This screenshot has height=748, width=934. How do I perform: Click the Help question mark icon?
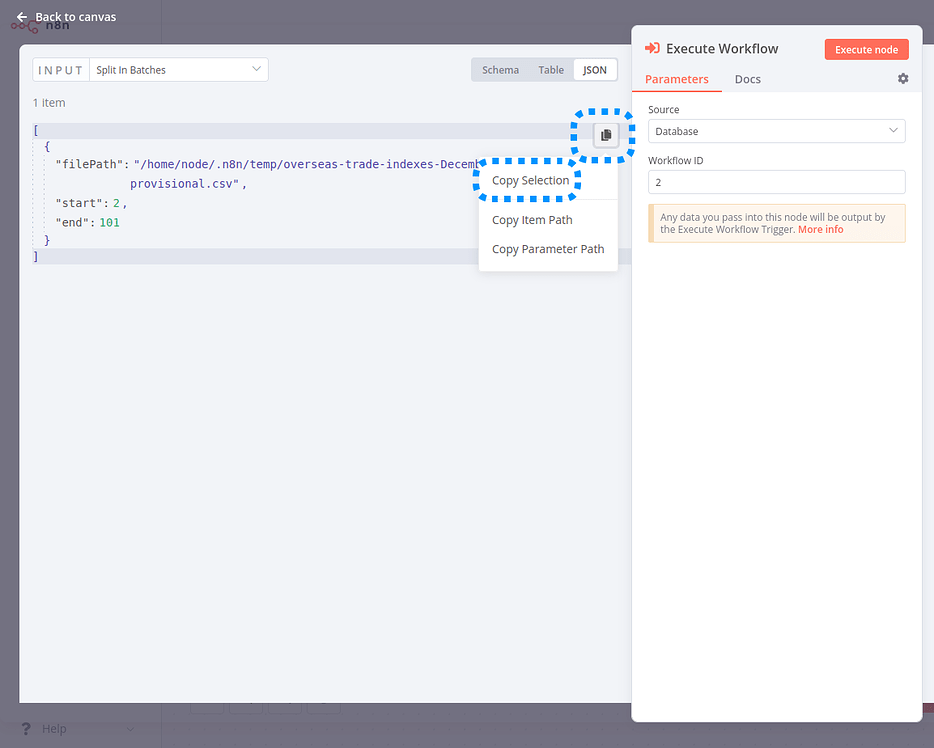click(27, 729)
